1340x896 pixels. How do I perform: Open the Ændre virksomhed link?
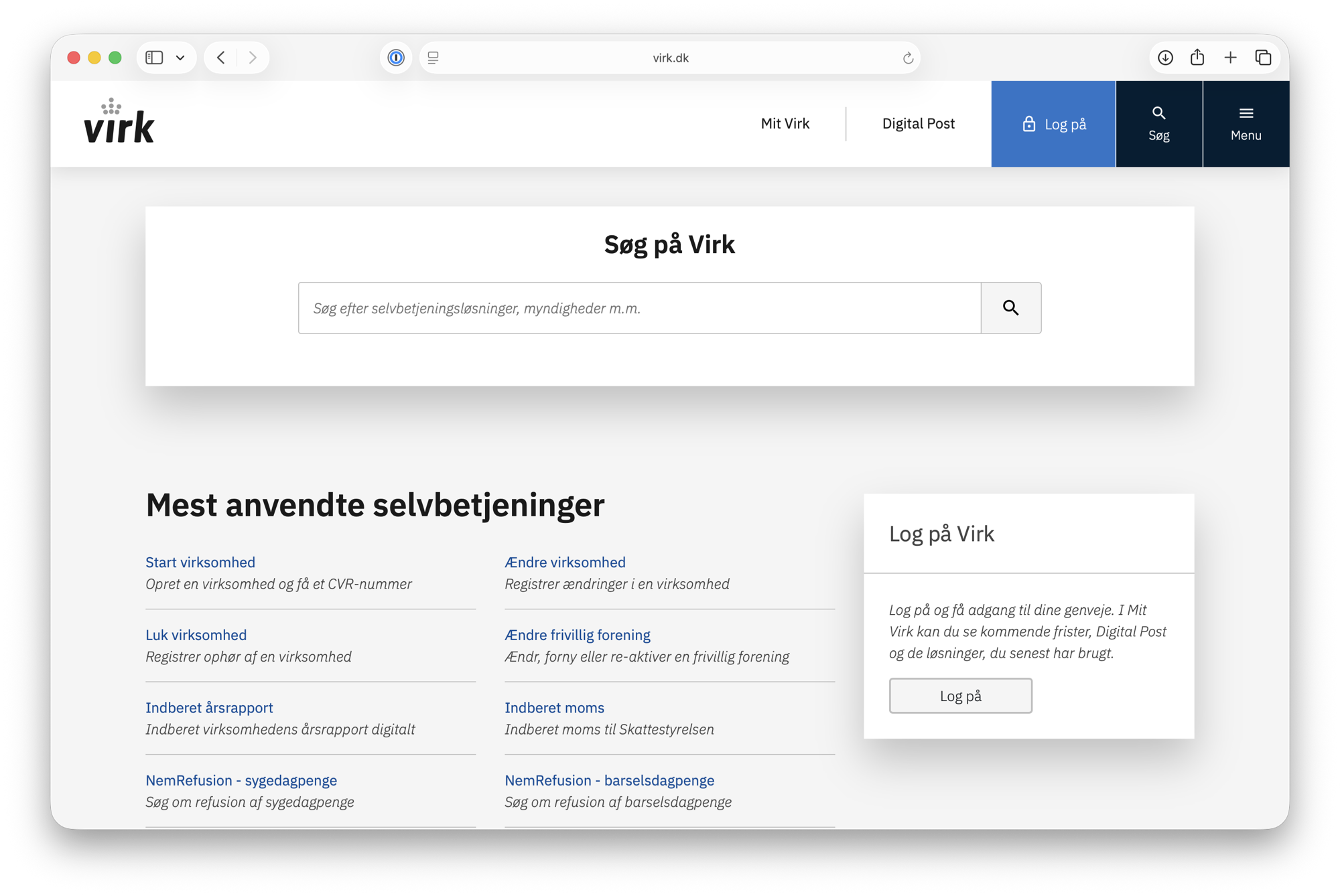565,563
